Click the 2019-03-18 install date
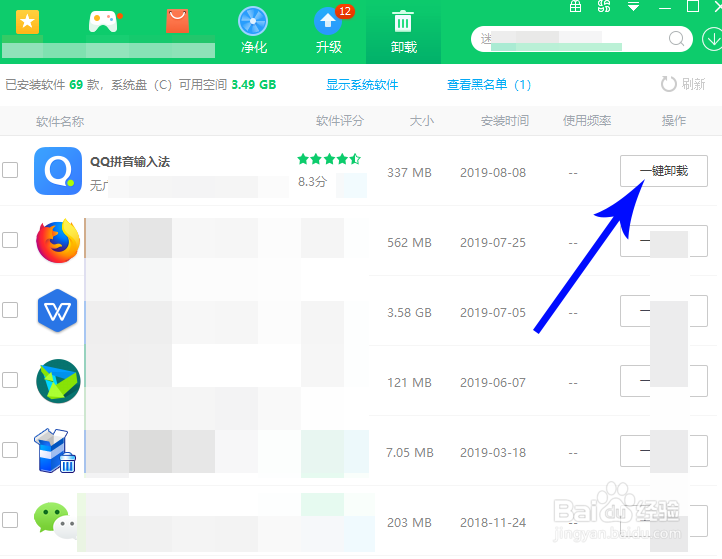Image resolution: width=722 pixels, height=559 pixels. (x=493, y=453)
